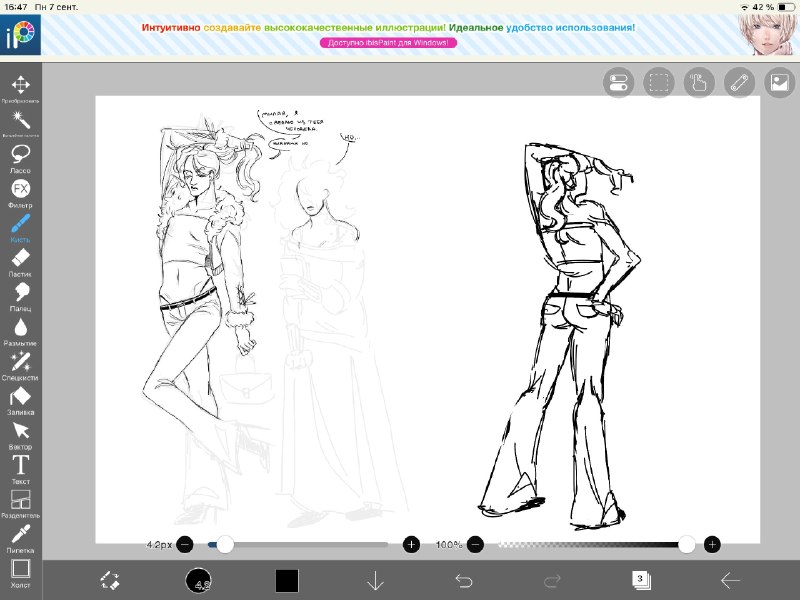Increase brush thickness with plus button
This screenshot has height=600, width=800.
point(411,544)
